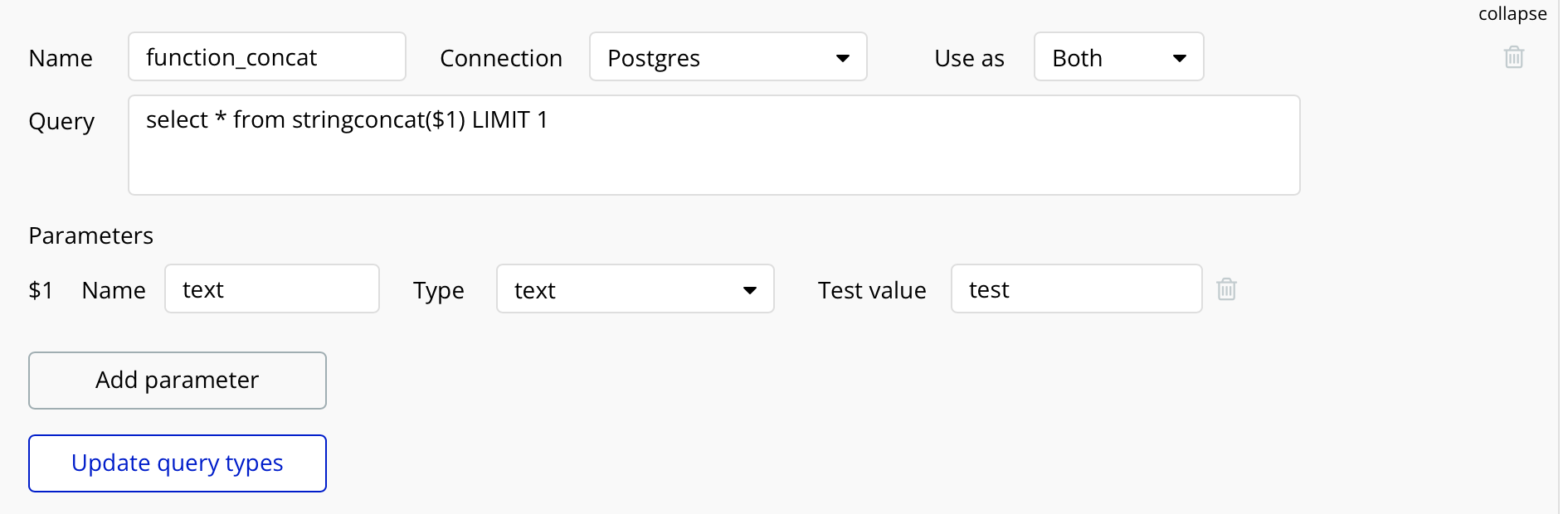The image size is (1568, 514).
Task: Open the Use as dropdown showing Both
Action: 1118,57
